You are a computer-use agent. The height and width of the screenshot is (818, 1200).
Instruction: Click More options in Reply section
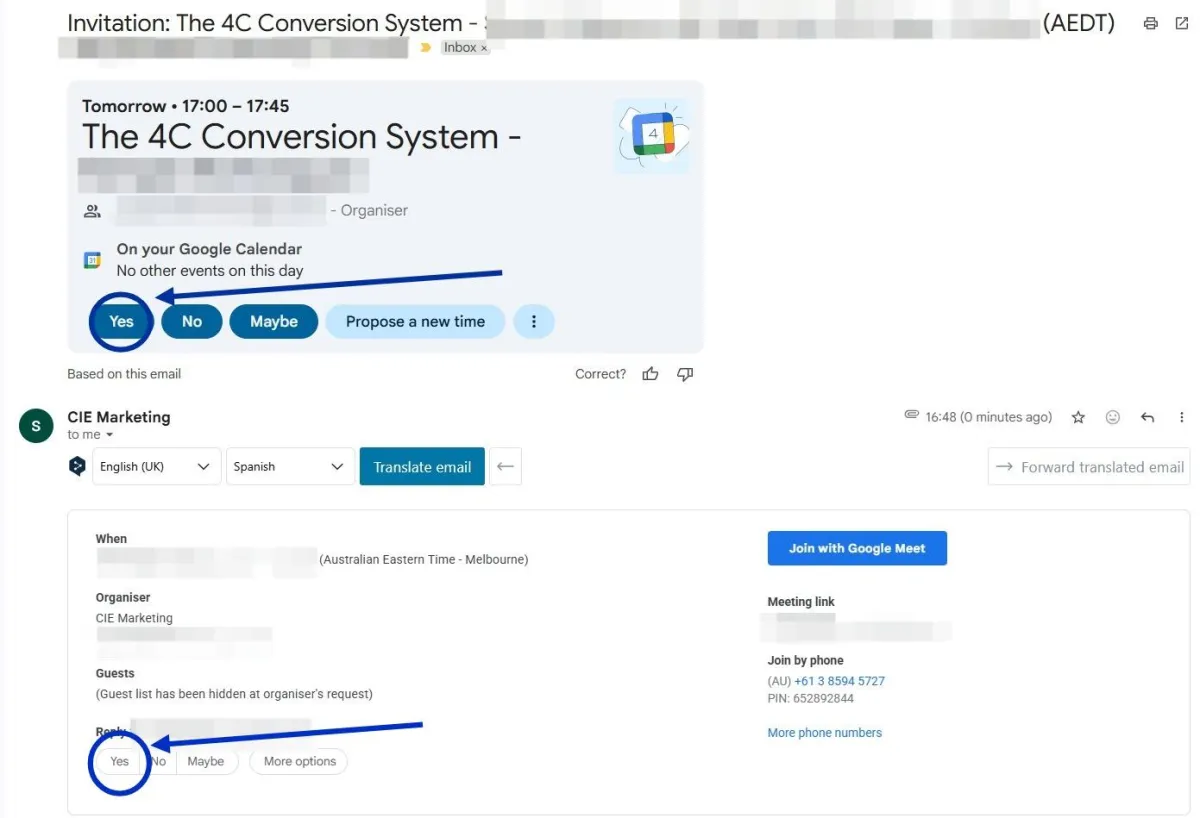300,761
